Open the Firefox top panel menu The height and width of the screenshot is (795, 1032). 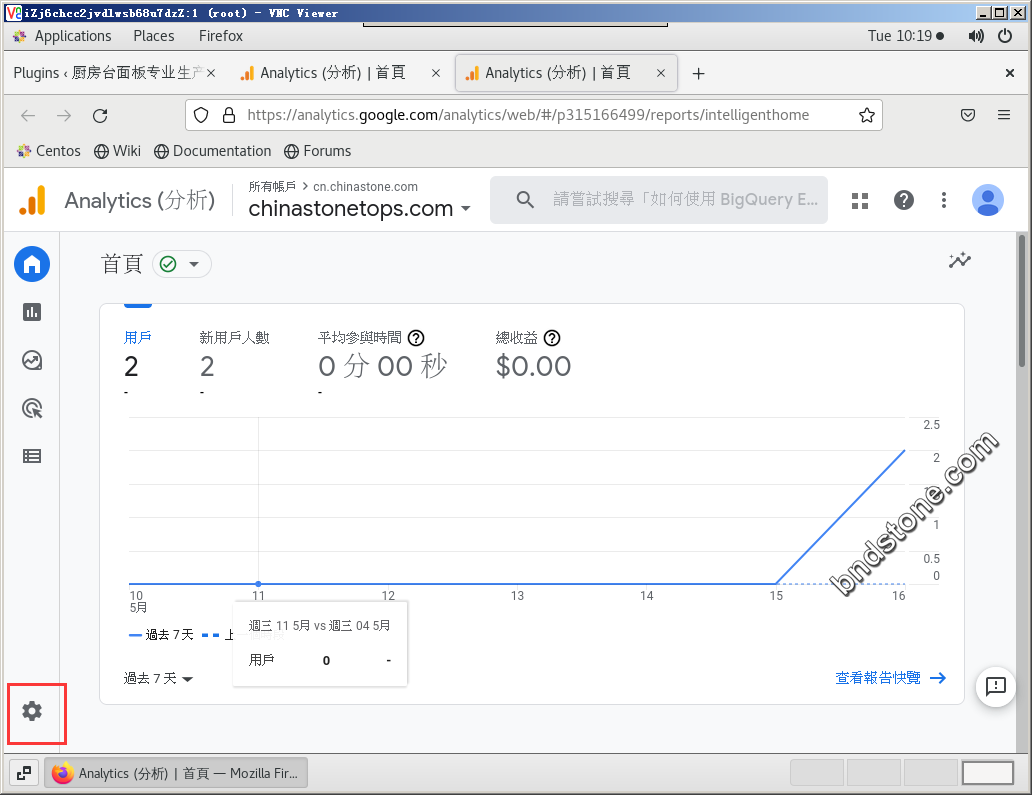coord(221,36)
